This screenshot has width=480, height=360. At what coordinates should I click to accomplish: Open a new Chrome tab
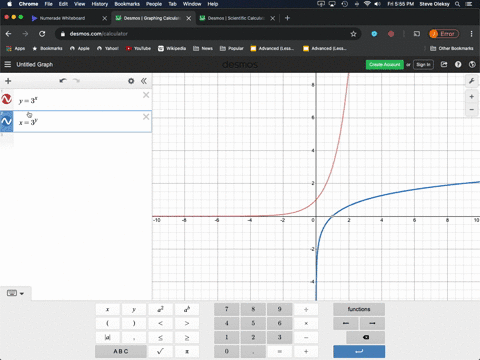287,18
